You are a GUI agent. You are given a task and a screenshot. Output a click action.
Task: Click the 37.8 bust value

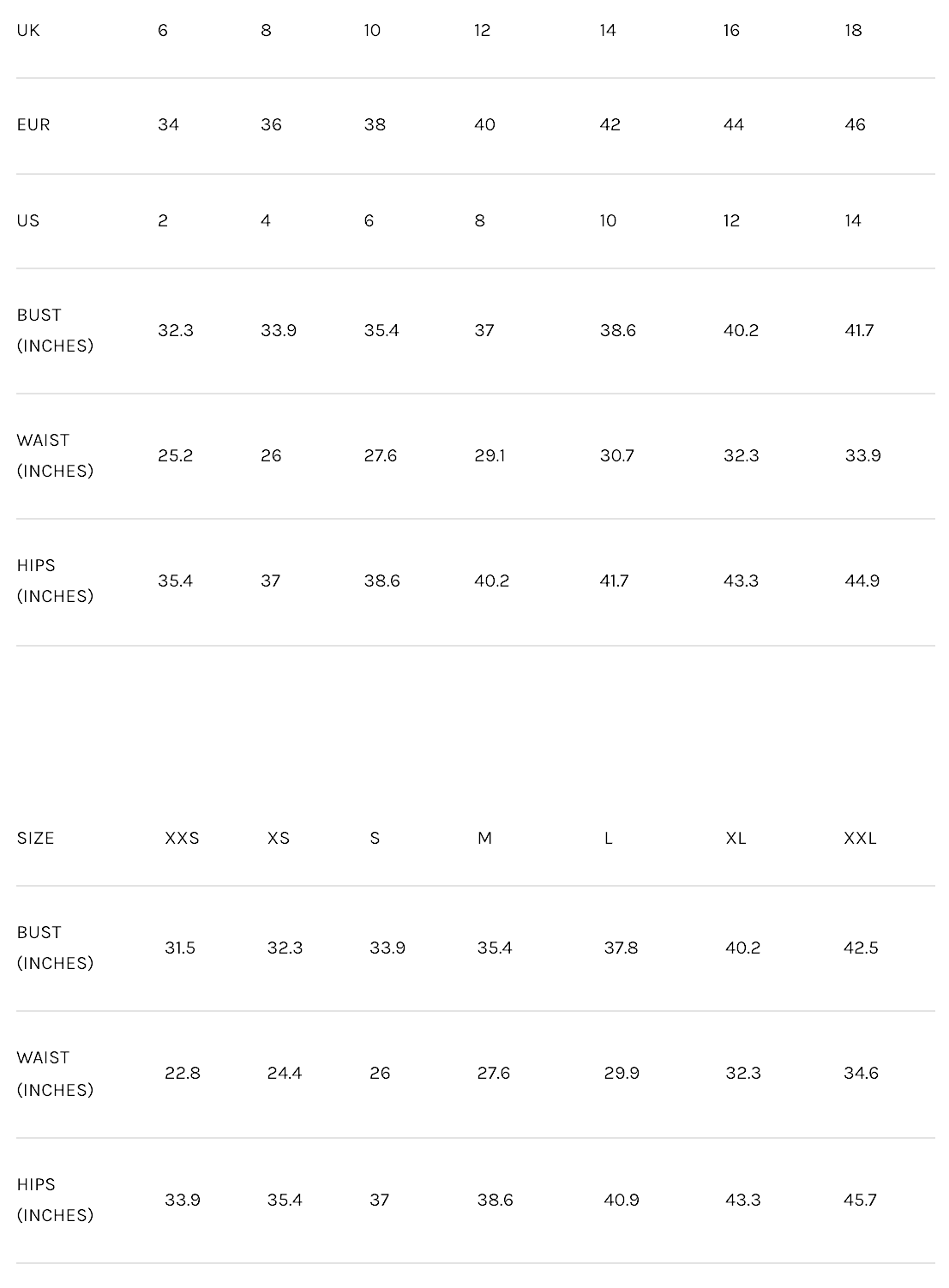coord(621,948)
